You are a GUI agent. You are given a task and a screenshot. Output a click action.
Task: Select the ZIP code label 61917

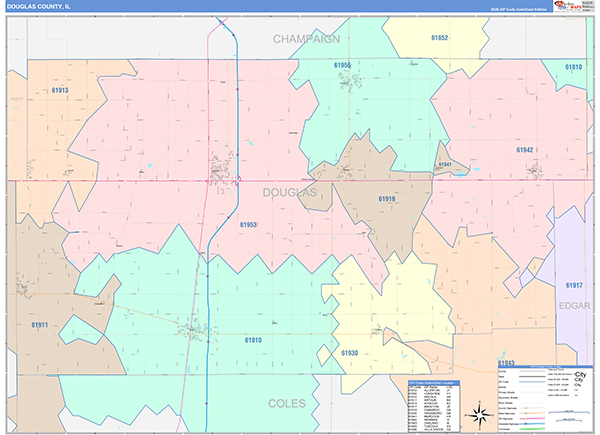tap(574, 285)
